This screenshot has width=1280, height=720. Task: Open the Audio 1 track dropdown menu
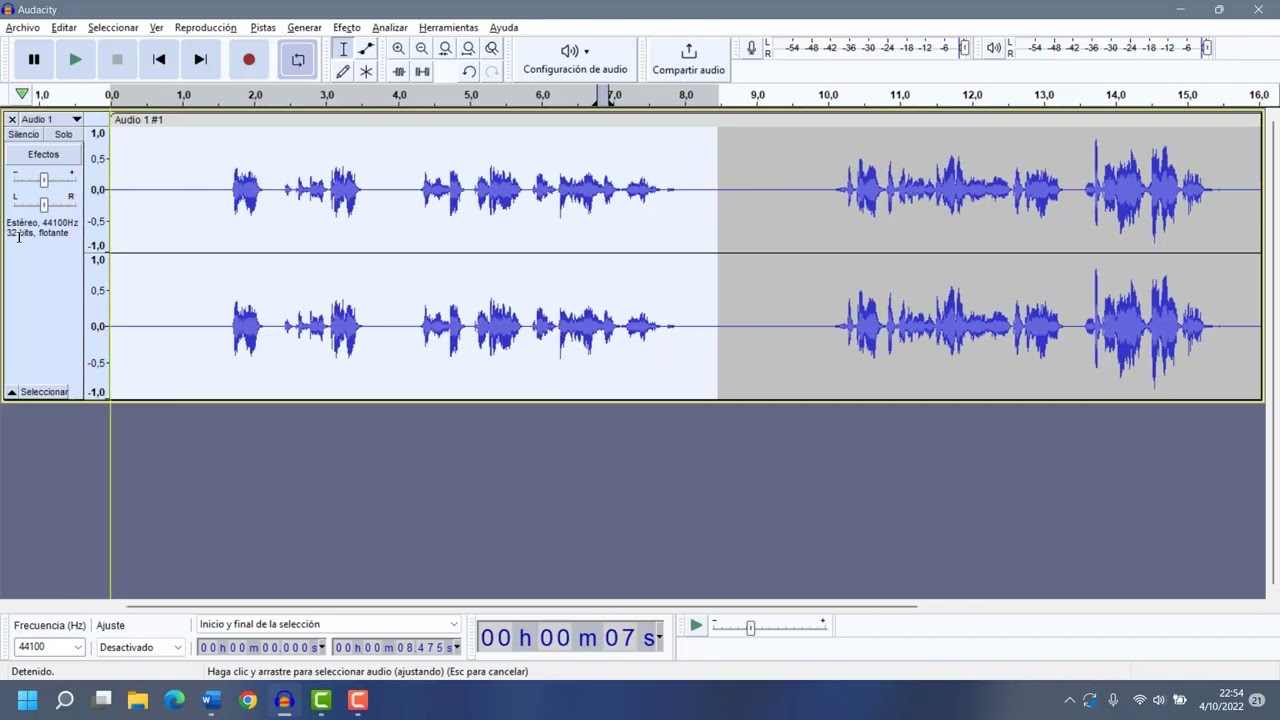tap(50, 120)
